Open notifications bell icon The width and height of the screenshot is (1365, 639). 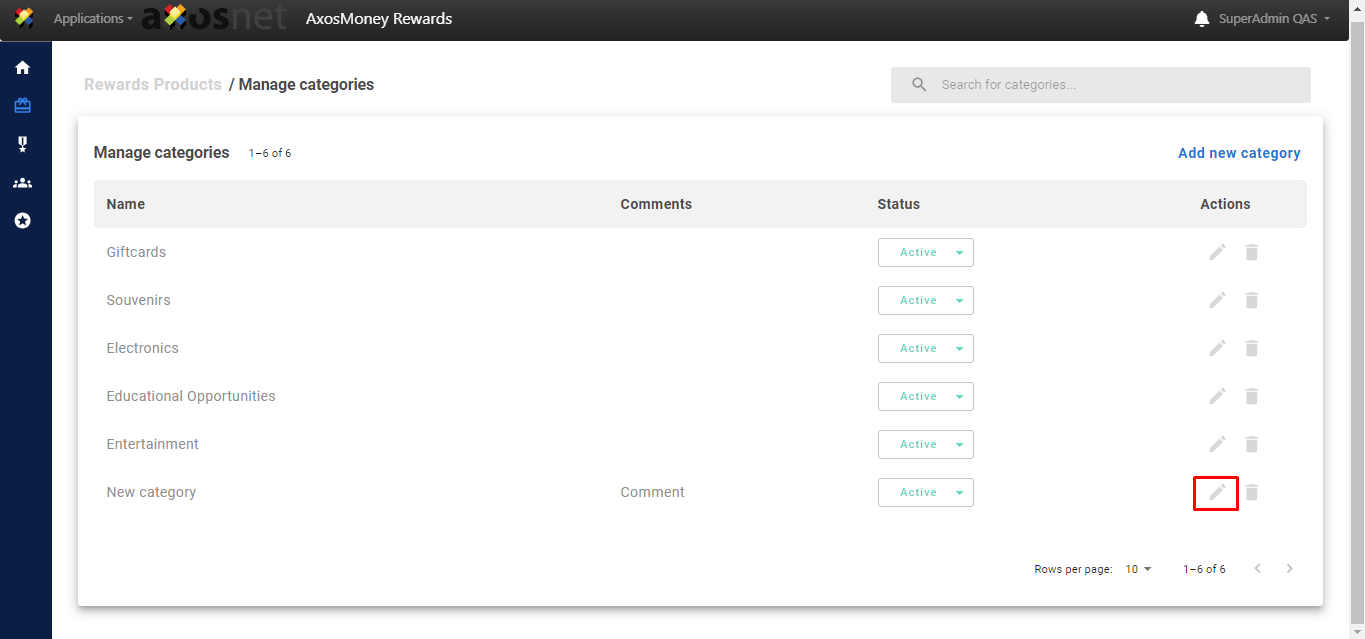coord(1202,19)
